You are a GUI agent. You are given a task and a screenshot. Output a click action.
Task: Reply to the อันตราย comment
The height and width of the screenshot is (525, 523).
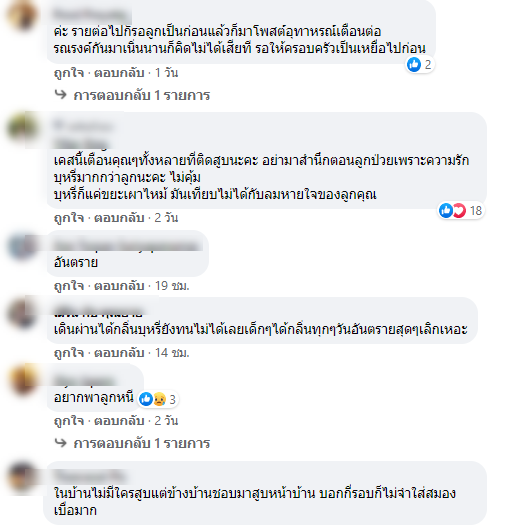tap(119, 286)
